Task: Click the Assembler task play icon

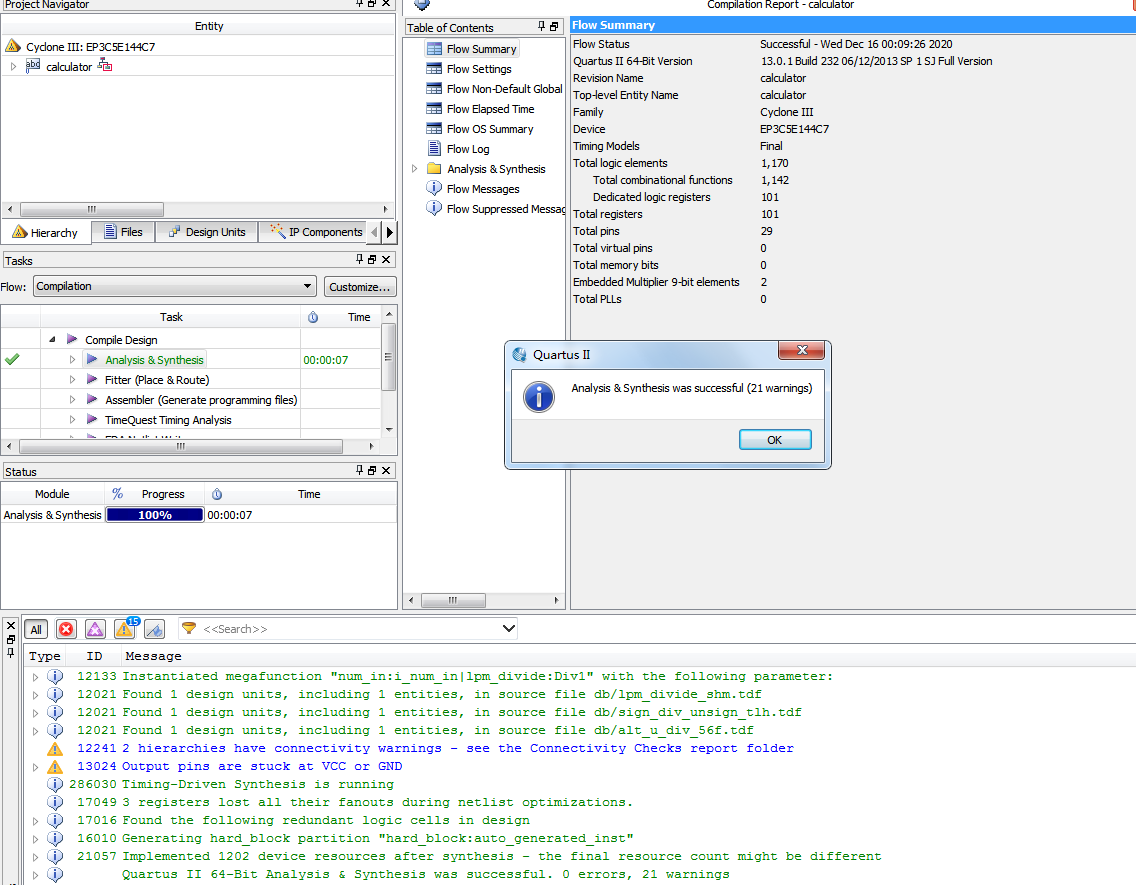Action: pyautogui.click(x=92, y=400)
